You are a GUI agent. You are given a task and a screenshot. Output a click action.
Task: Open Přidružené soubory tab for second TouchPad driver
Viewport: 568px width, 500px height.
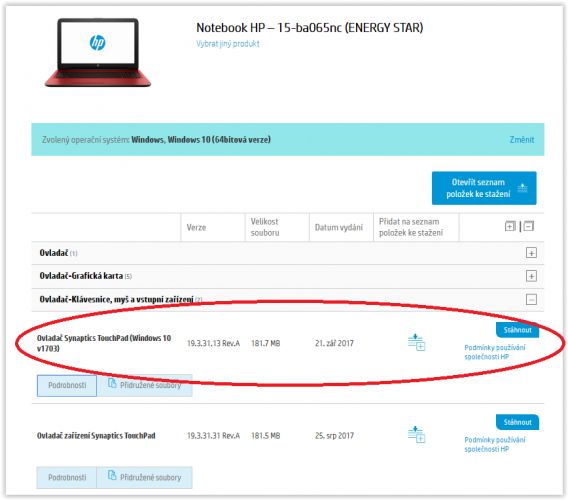pos(145,478)
